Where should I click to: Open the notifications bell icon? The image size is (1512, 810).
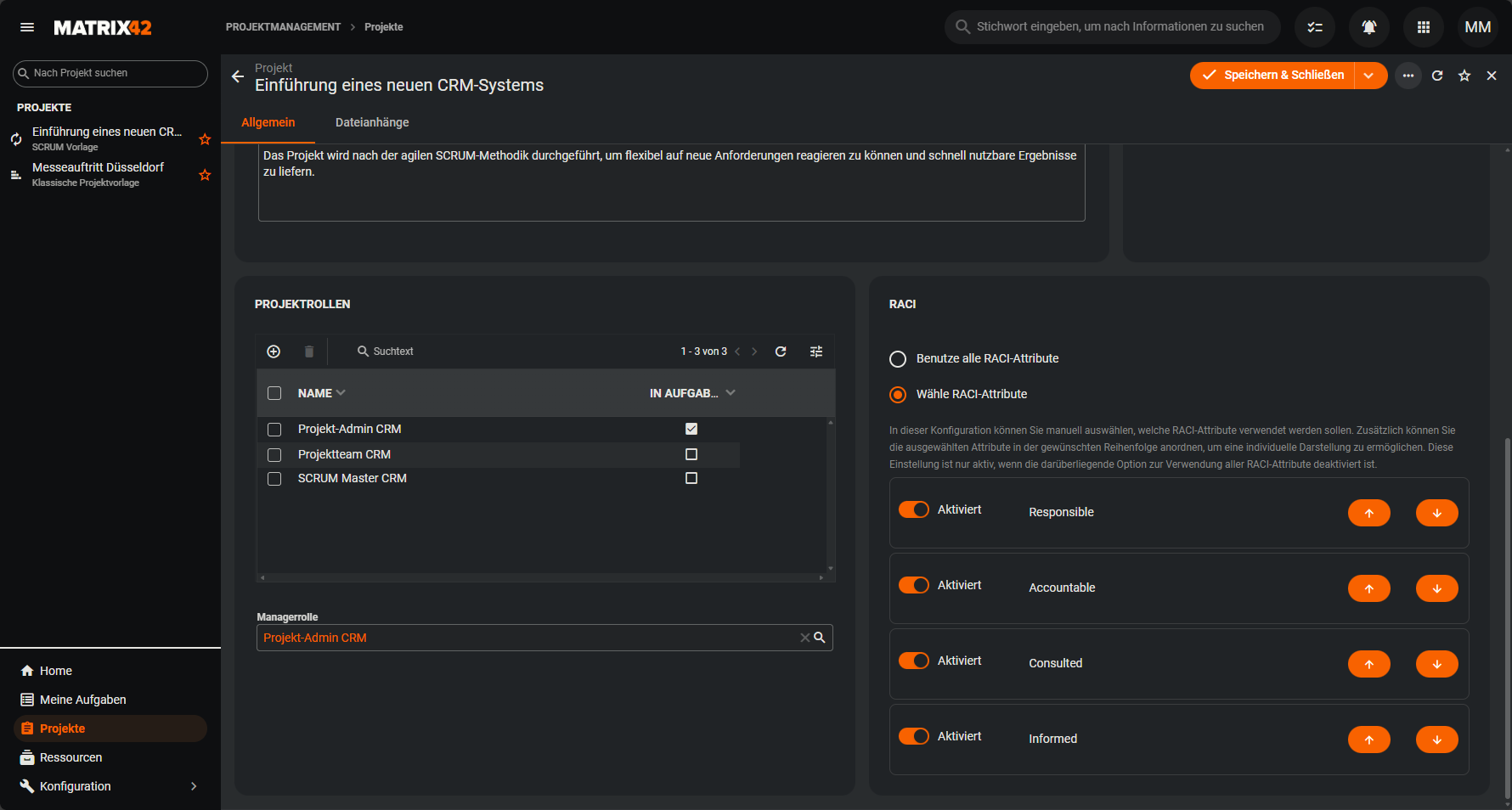1369,27
